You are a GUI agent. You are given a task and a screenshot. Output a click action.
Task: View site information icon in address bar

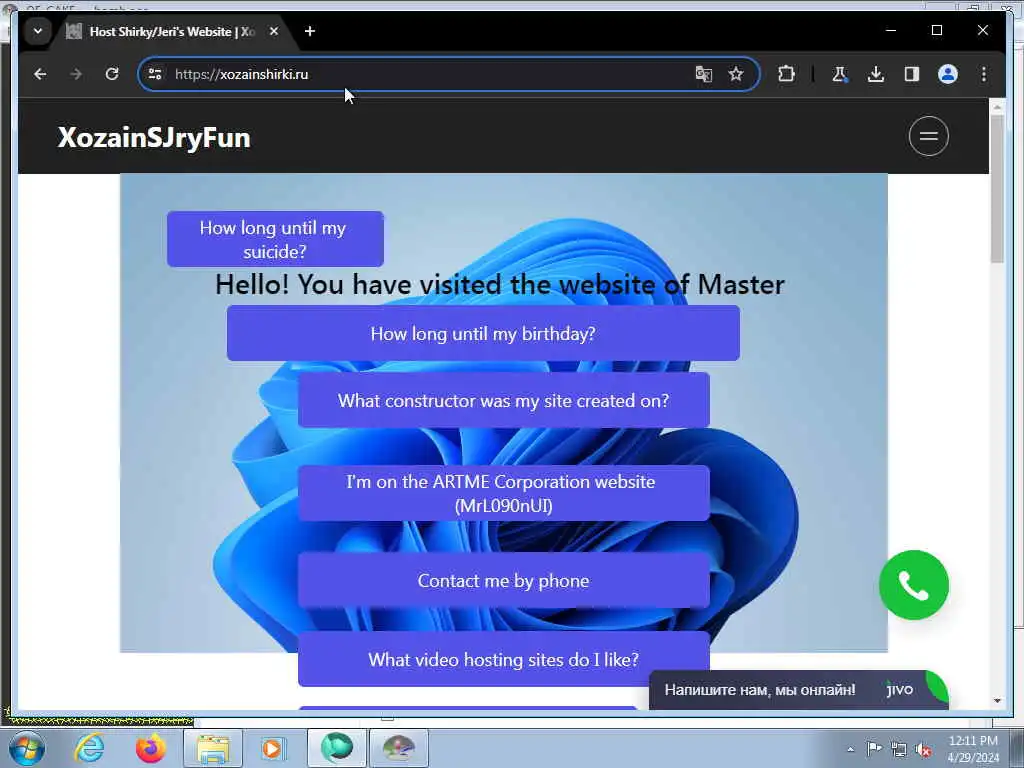155,74
